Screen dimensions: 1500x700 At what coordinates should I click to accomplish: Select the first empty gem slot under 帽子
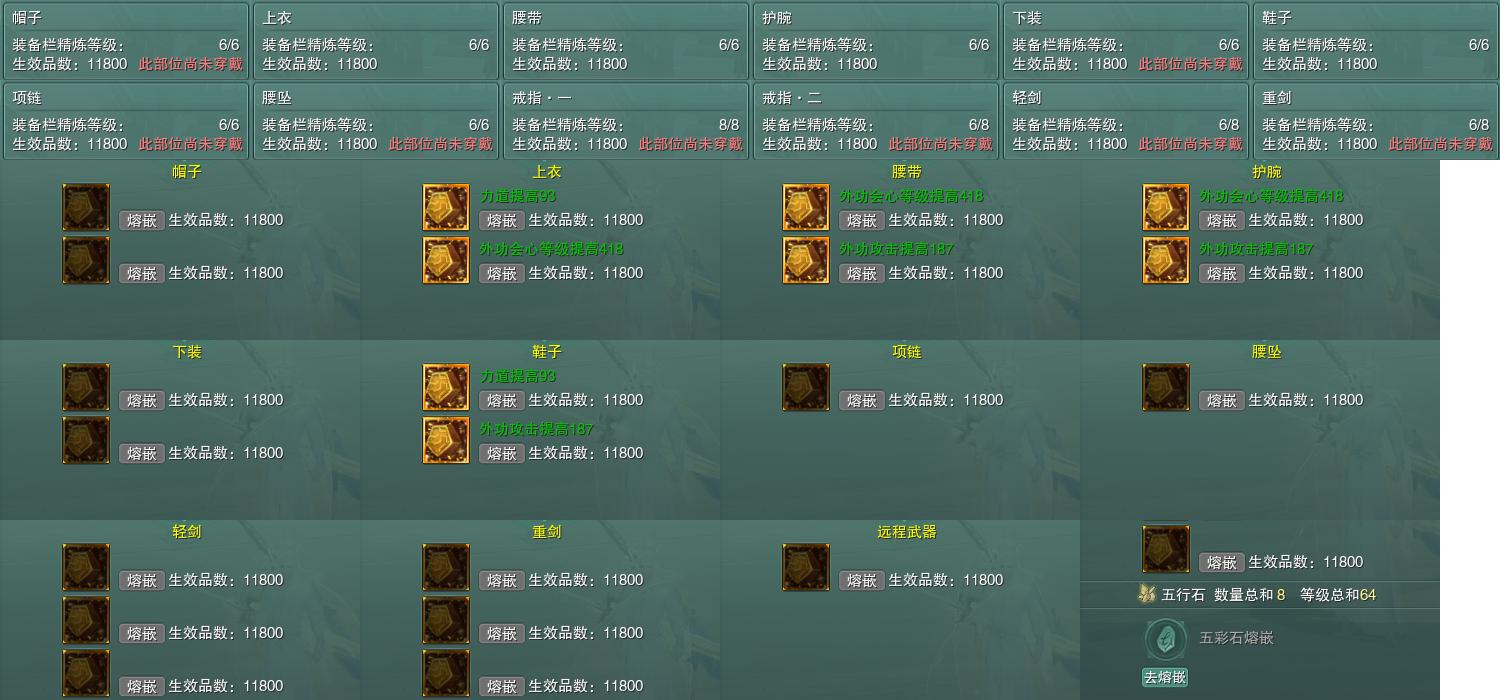86,207
